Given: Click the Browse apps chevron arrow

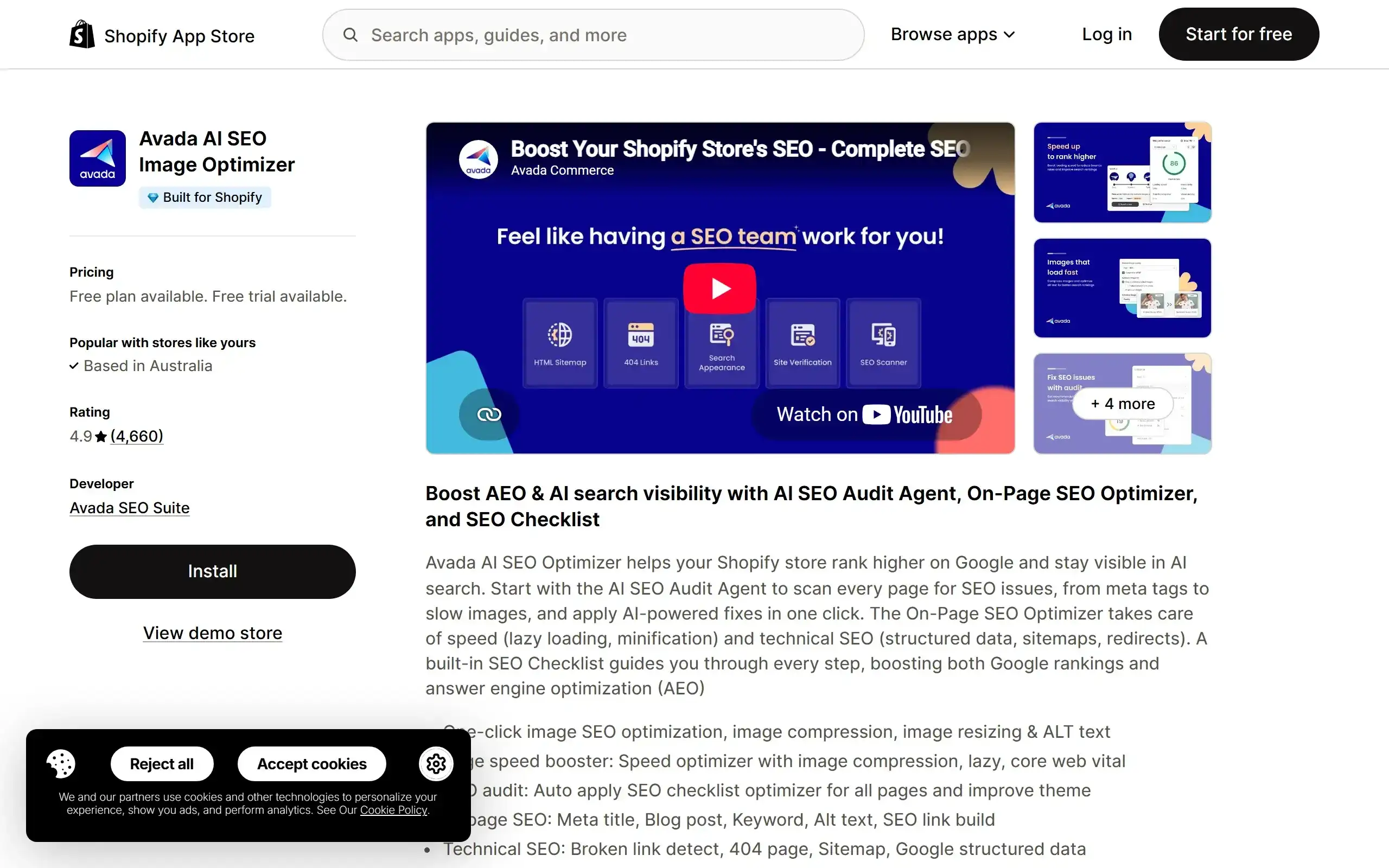Looking at the screenshot, I should click(x=1009, y=35).
